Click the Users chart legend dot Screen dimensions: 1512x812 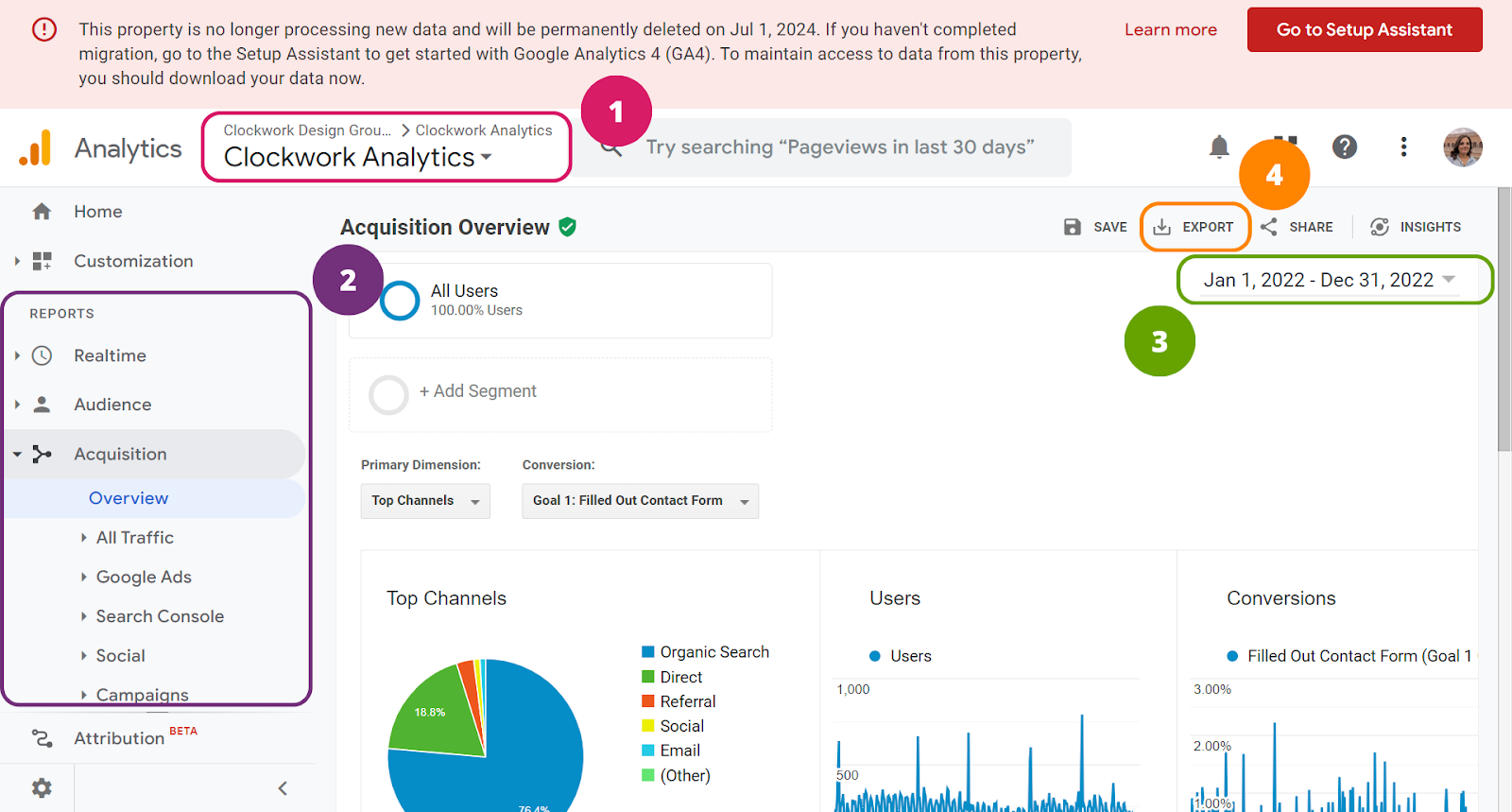pyautogui.click(x=875, y=656)
